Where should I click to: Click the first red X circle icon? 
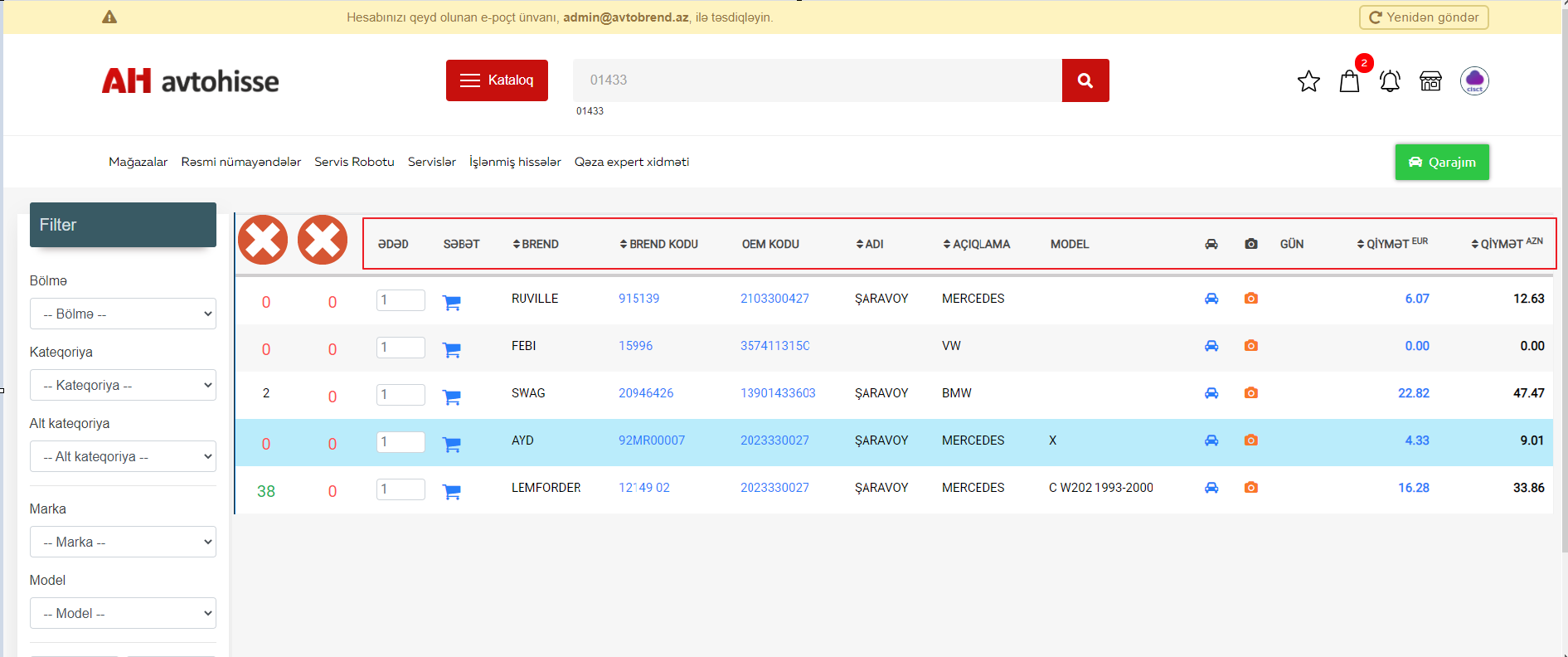pyautogui.click(x=263, y=241)
